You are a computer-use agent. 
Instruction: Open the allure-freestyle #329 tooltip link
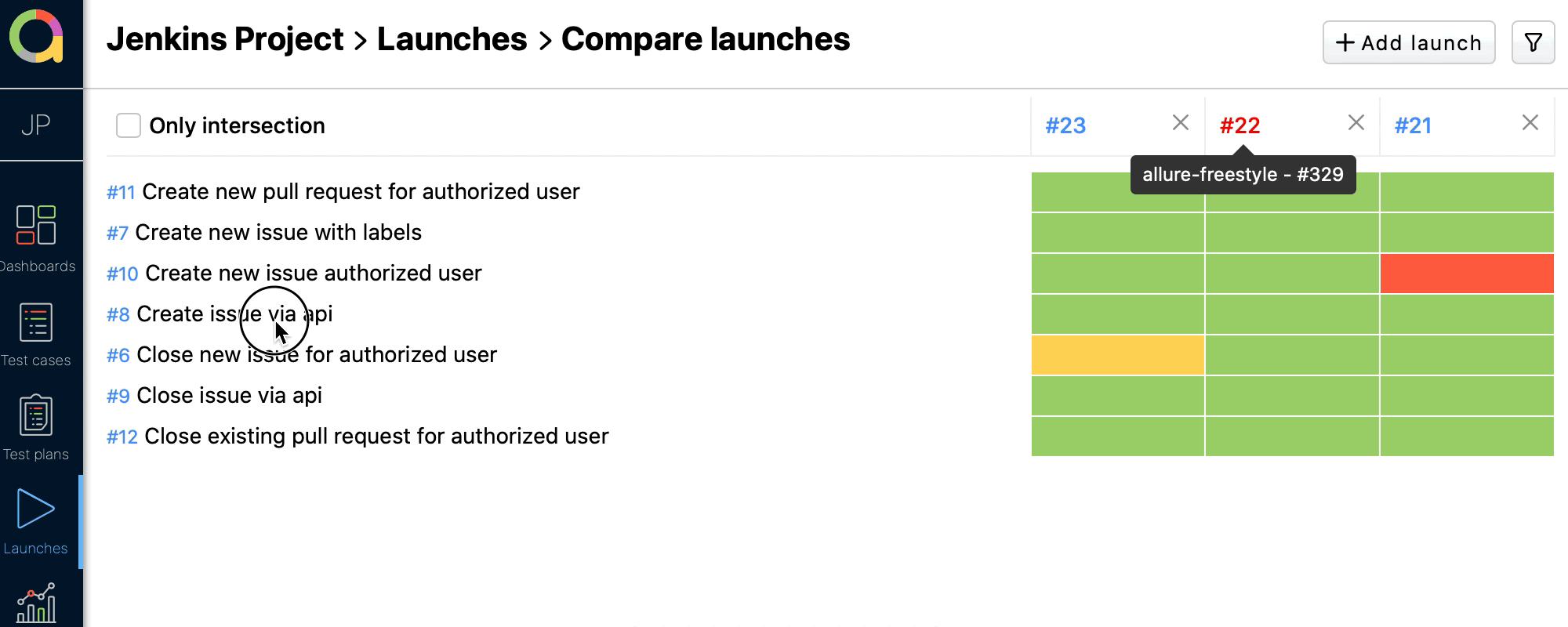point(1243,174)
